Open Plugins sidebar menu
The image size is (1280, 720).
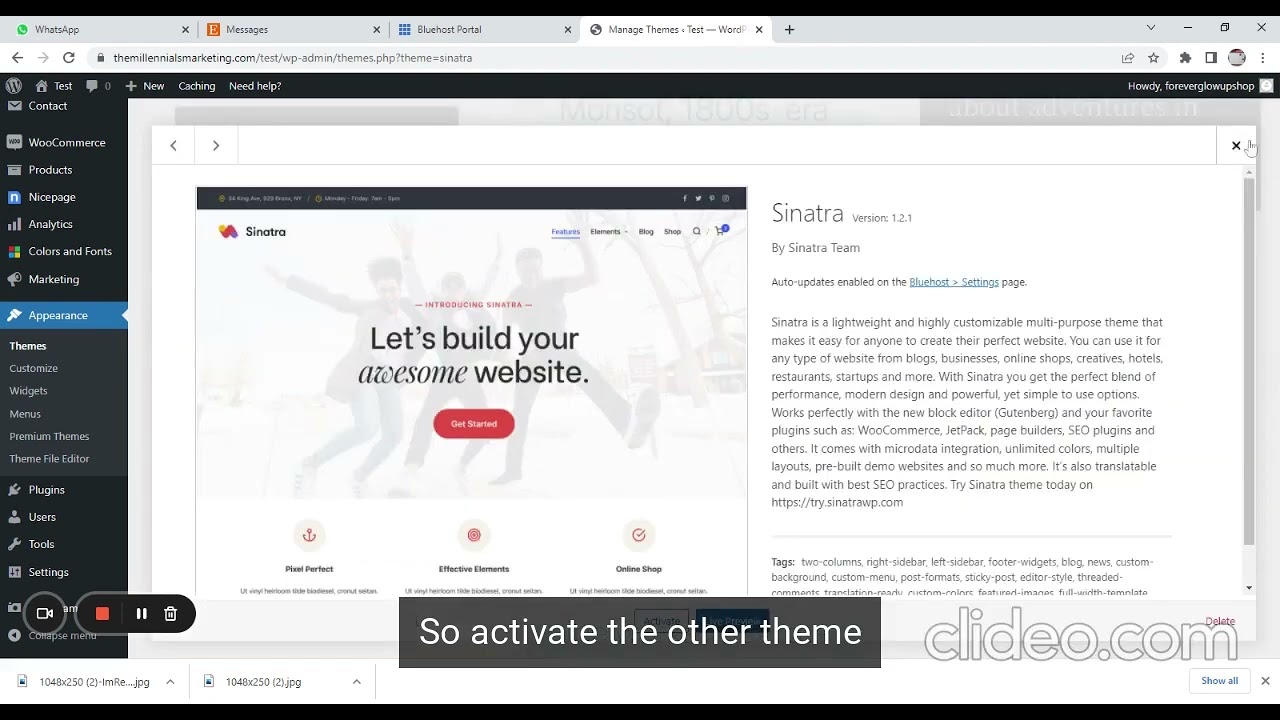click(64, 490)
